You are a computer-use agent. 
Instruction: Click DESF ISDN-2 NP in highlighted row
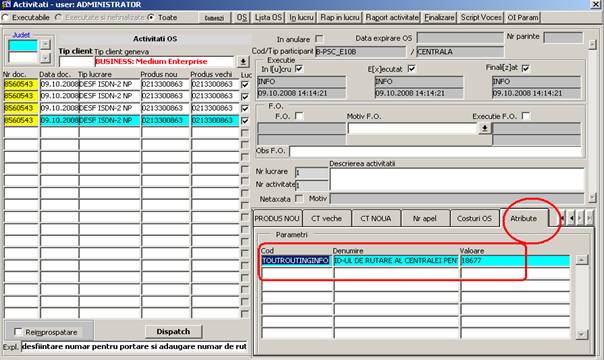tap(109, 121)
